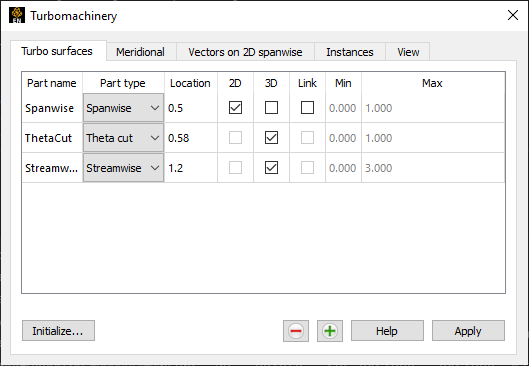Click the 3D column header

271,83
